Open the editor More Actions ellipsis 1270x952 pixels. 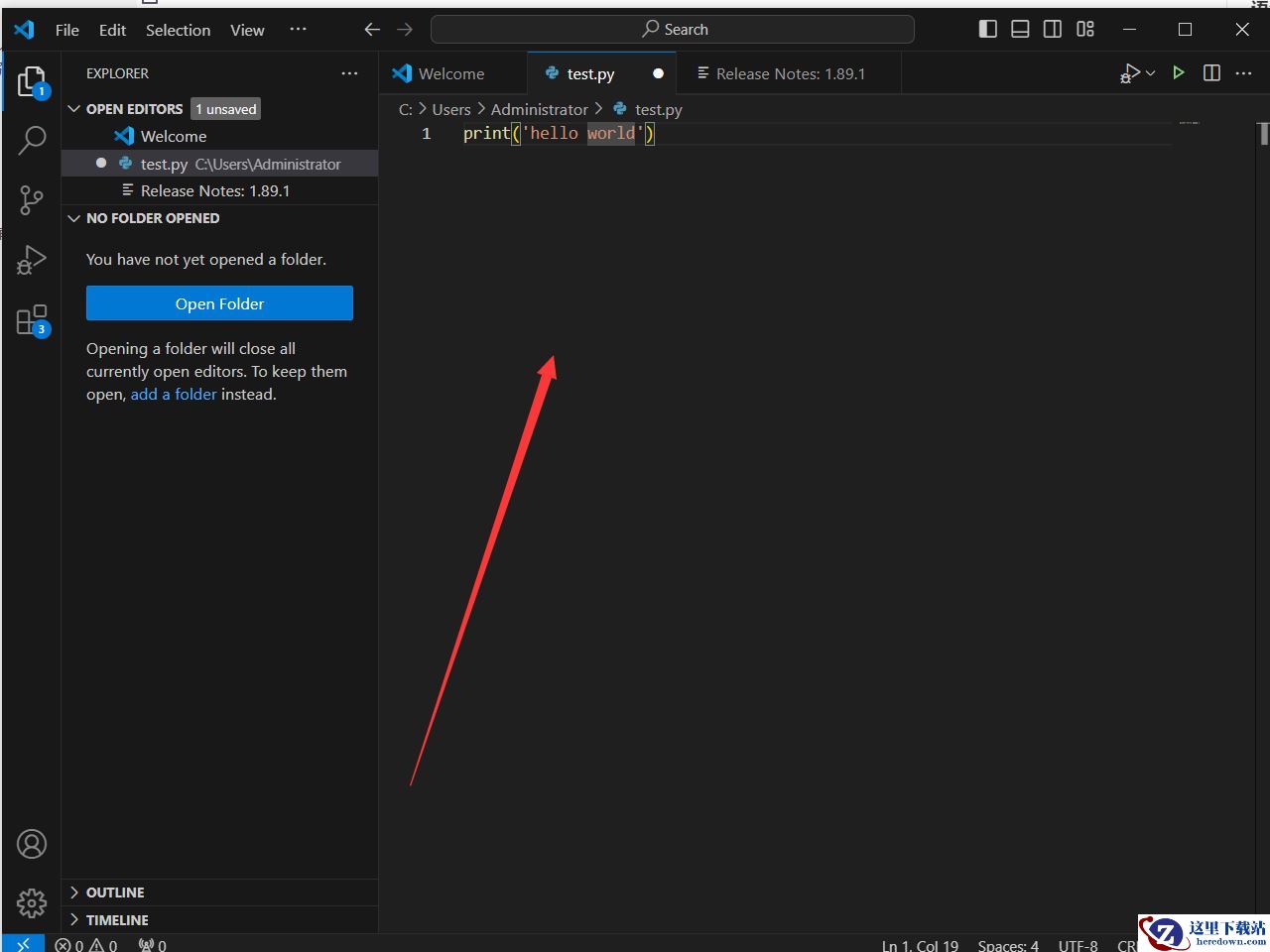[x=1243, y=72]
